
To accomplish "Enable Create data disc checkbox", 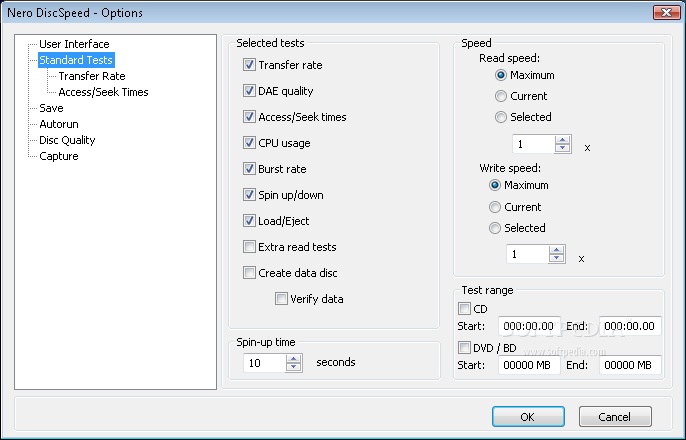I will click(249, 273).
